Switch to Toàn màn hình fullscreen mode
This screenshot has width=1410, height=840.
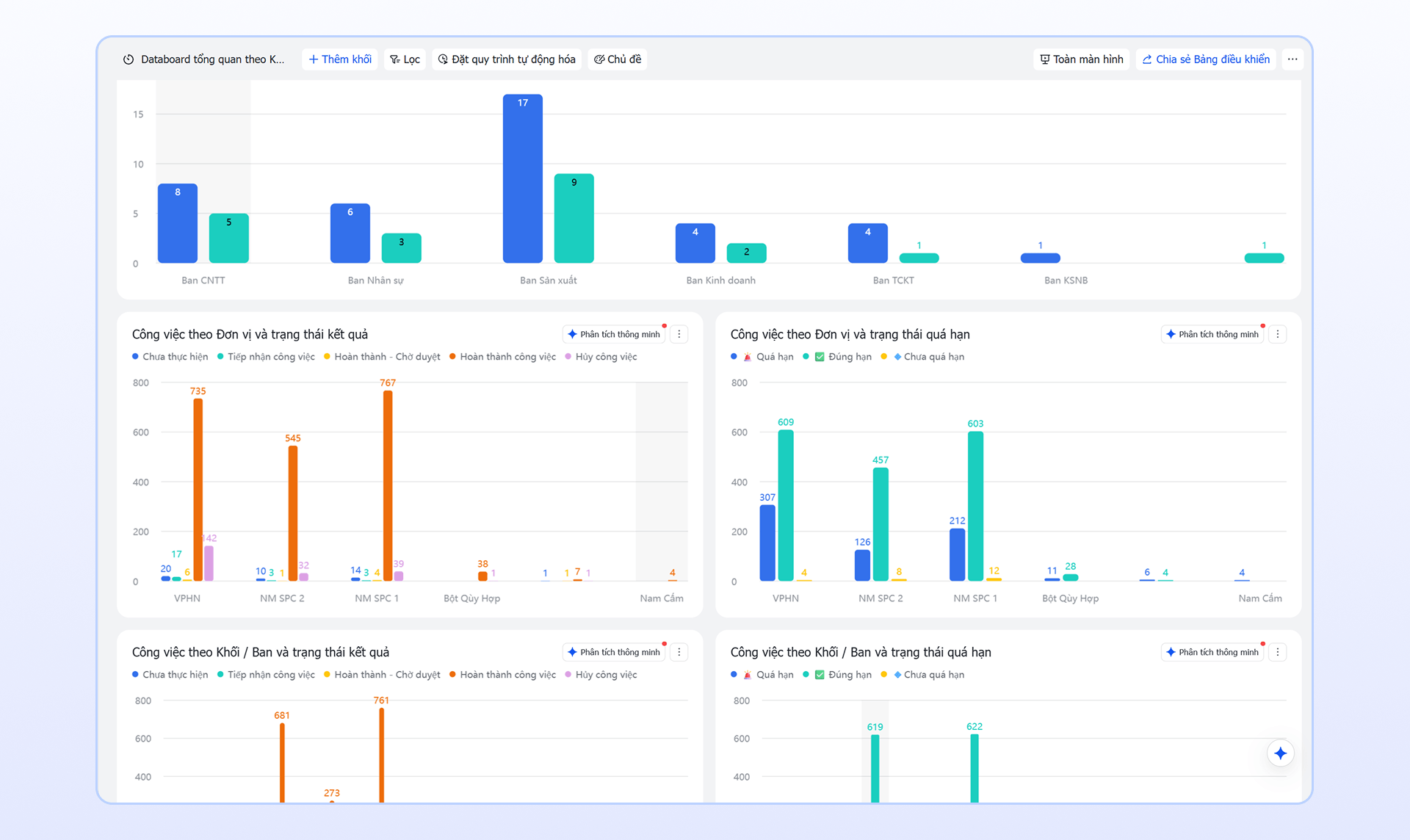click(x=1082, y=59)
